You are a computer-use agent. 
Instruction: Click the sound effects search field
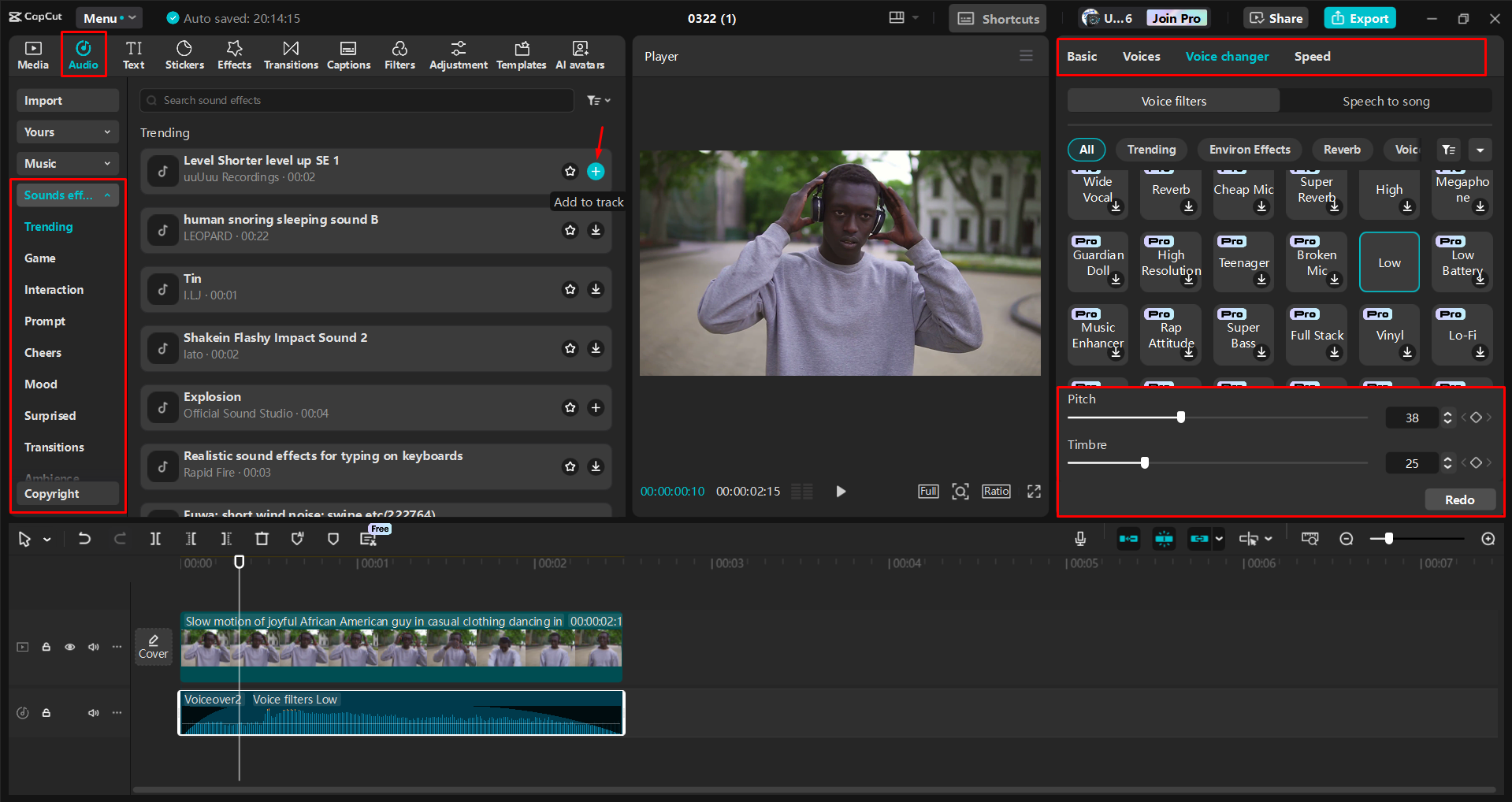356,100
